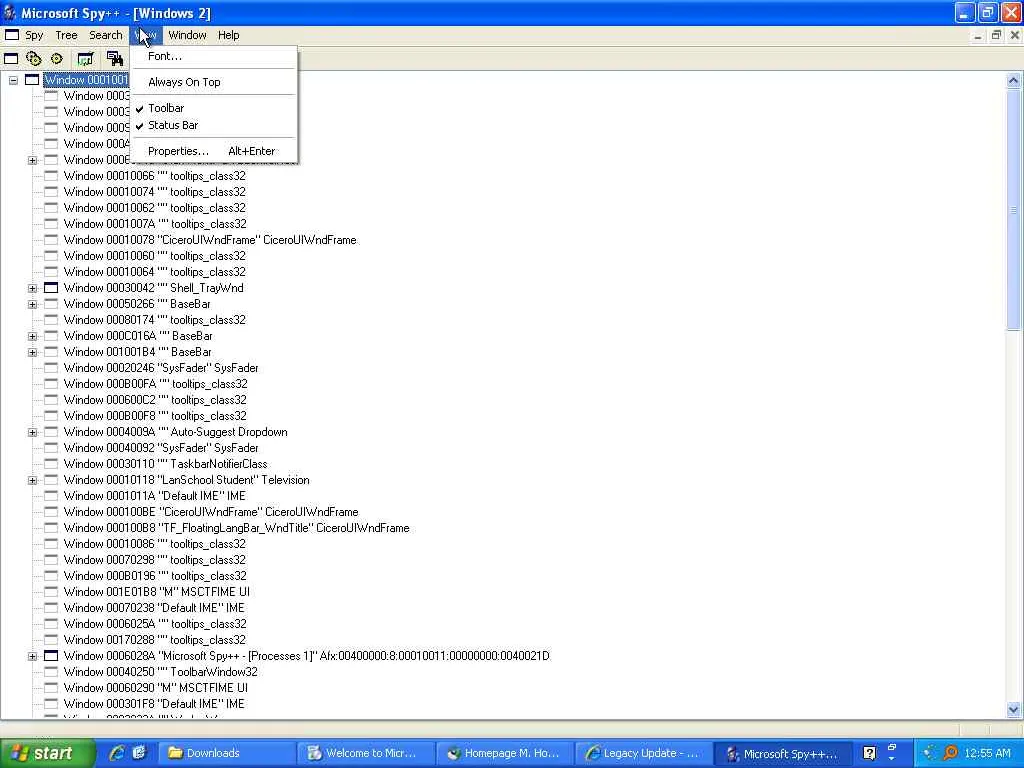Click the icon beside Window 00020246 SysFader row
Screen dimensions: 1024x768
(51, 368)
